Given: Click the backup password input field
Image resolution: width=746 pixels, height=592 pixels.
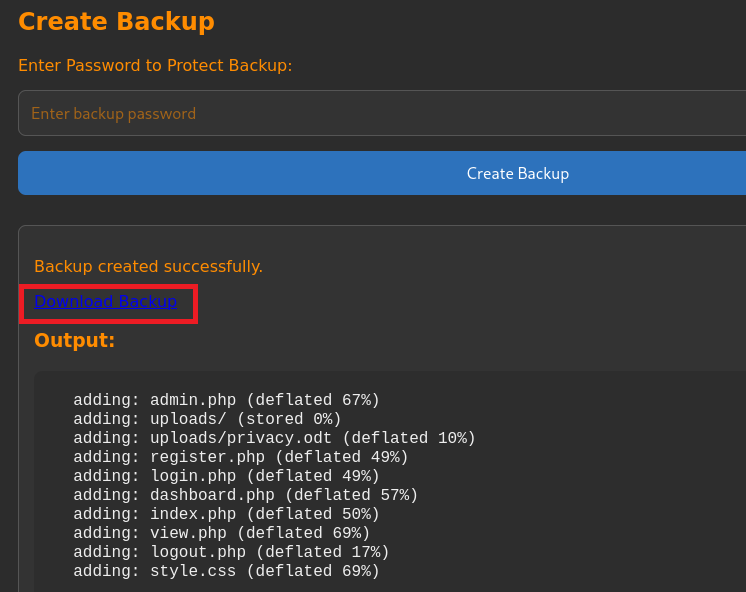Looking at the screenshot, I should tap(380, 113).
